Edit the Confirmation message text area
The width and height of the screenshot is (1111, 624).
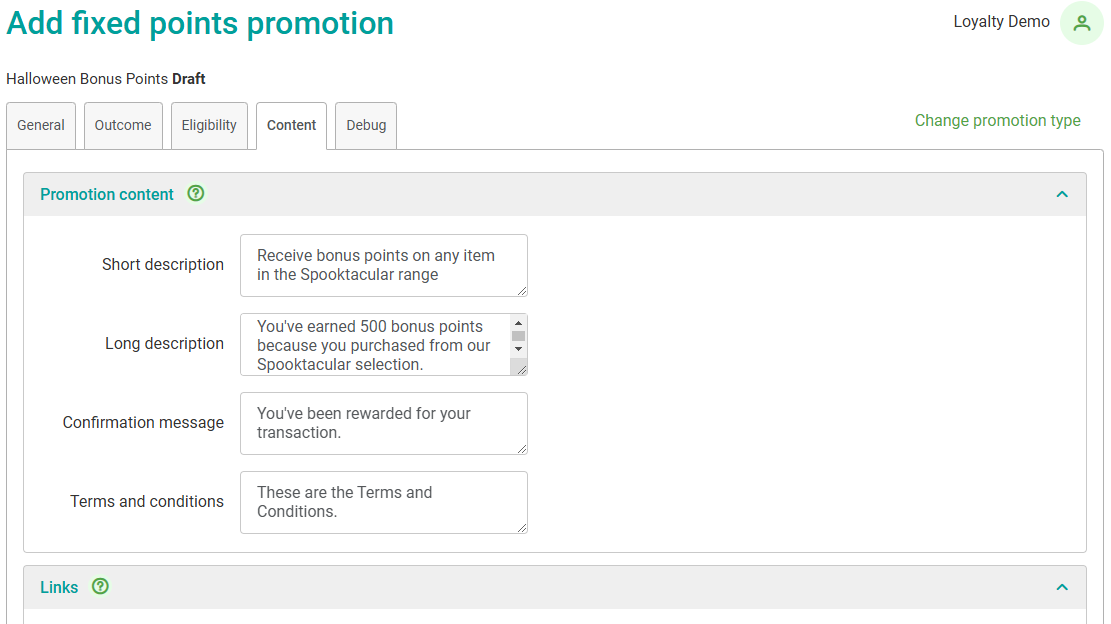(x=383, y=423)
